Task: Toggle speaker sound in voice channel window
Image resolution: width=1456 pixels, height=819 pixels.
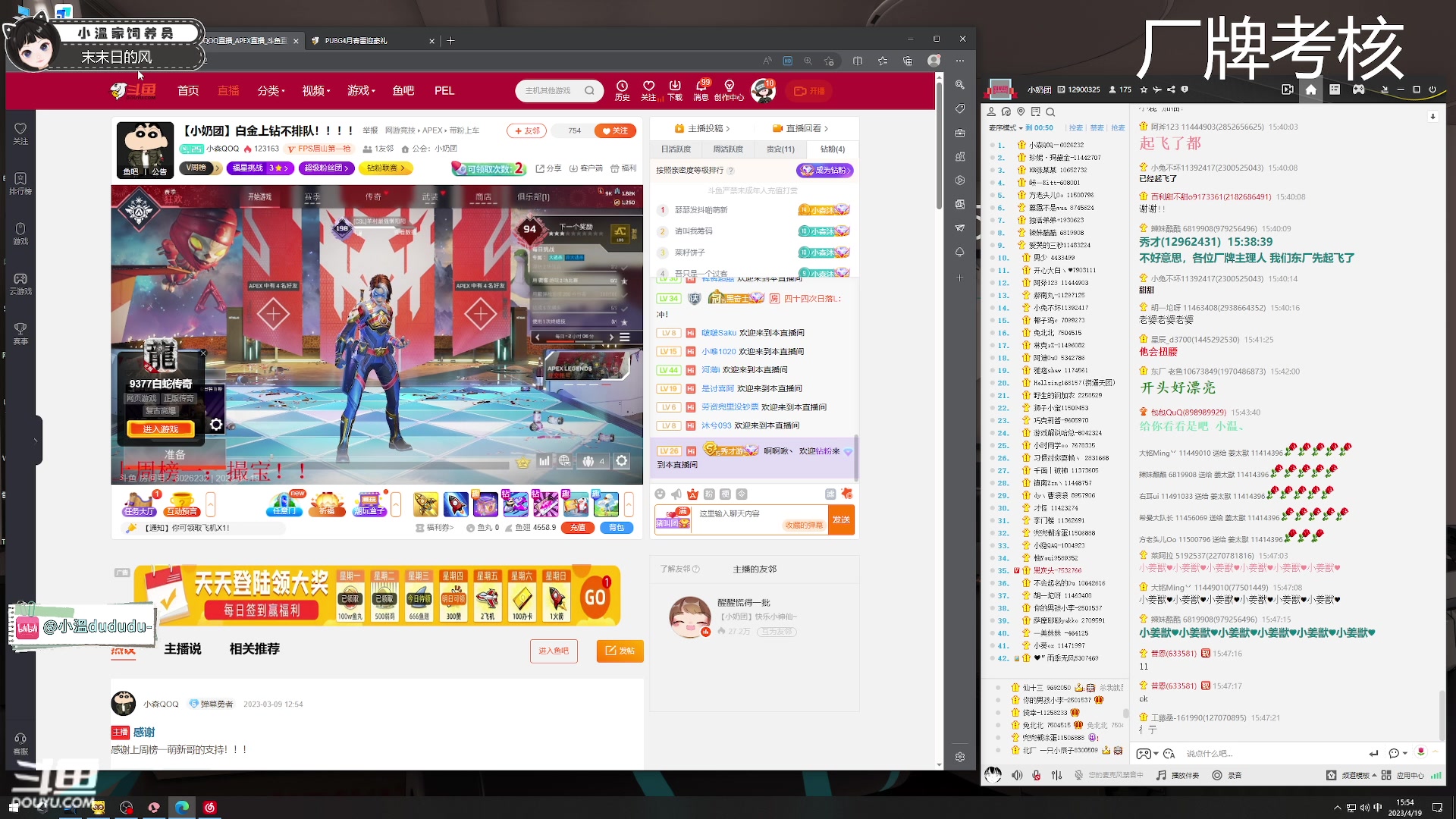Action: click(x=1016, y=775)
